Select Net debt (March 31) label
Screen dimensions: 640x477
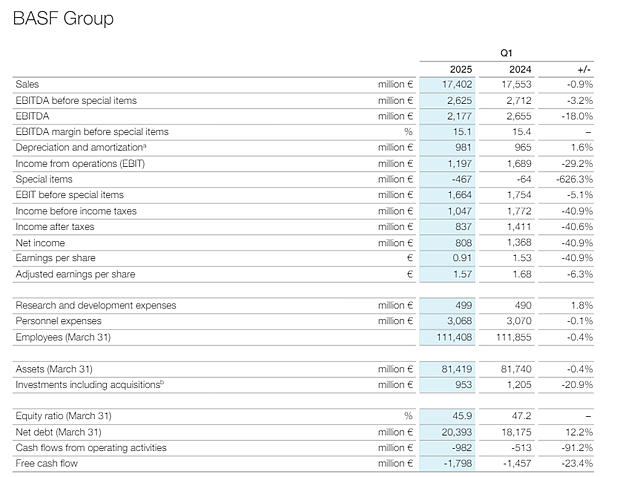(58, 432)
